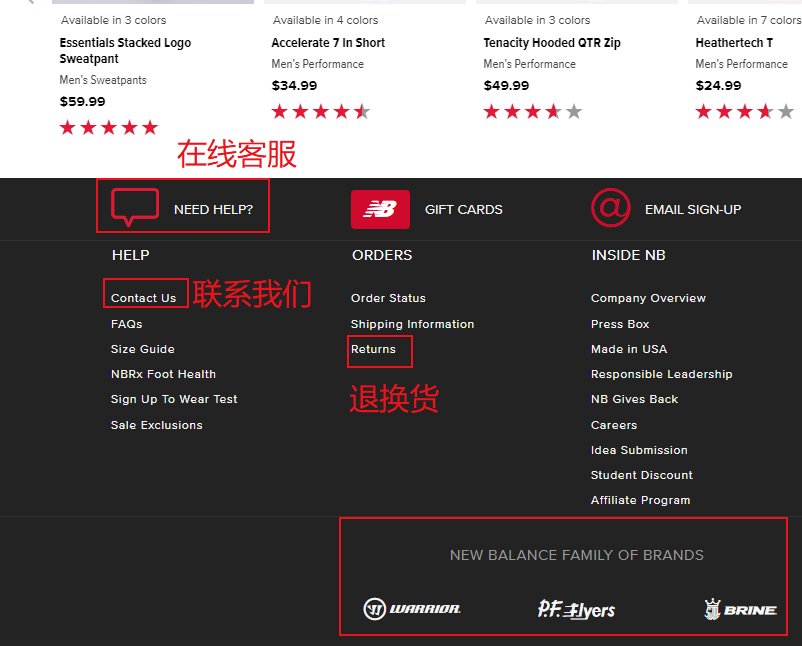Open Student Discount link
Screen dimensions: 802x646
point(641,475)
